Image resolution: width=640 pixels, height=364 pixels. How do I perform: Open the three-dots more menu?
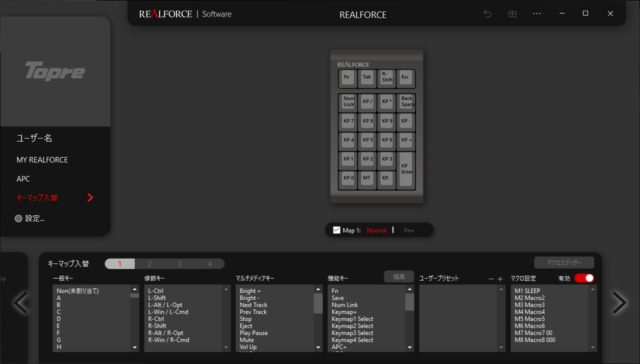coord(537,13)
